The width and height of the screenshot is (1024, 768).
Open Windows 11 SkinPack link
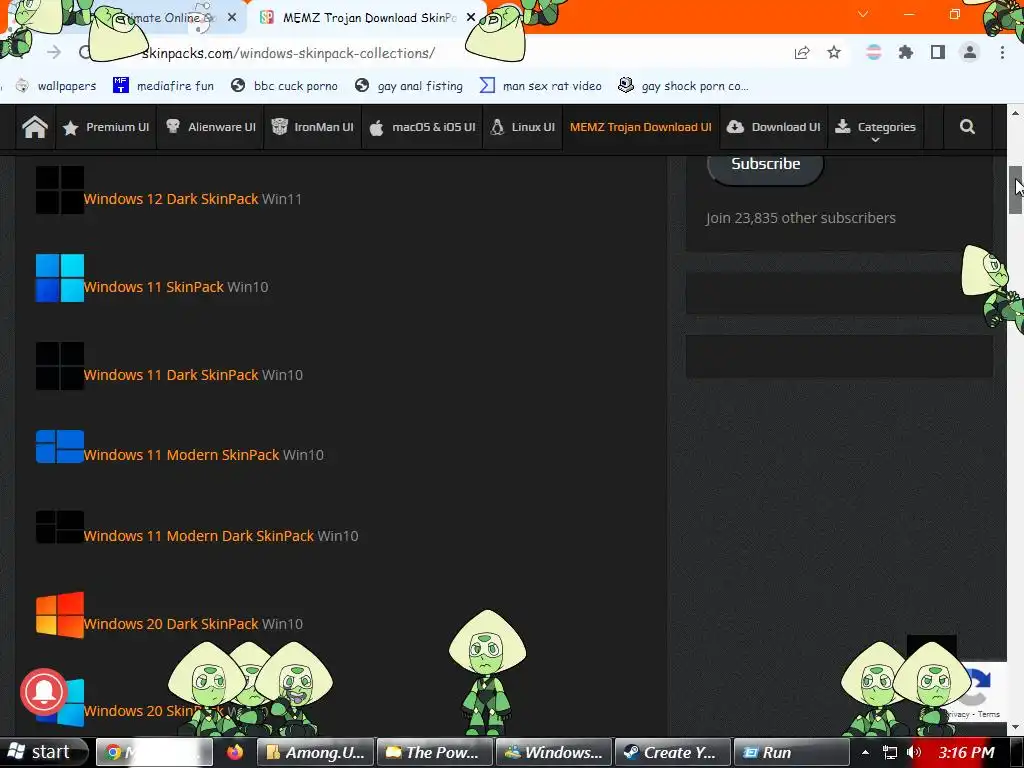point(154,287)
